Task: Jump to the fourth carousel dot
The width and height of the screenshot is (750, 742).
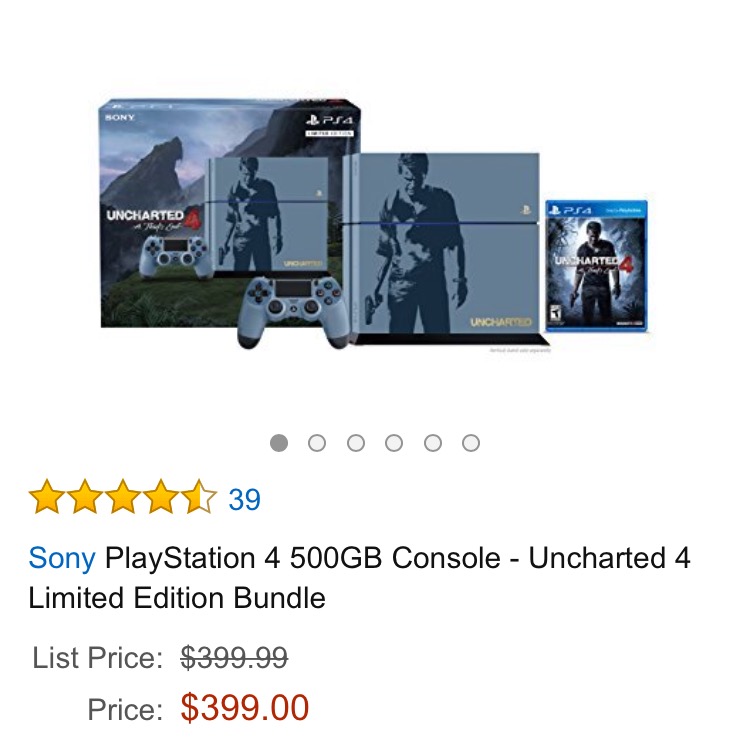Action: pyautogui.click(x=394, y=443)
